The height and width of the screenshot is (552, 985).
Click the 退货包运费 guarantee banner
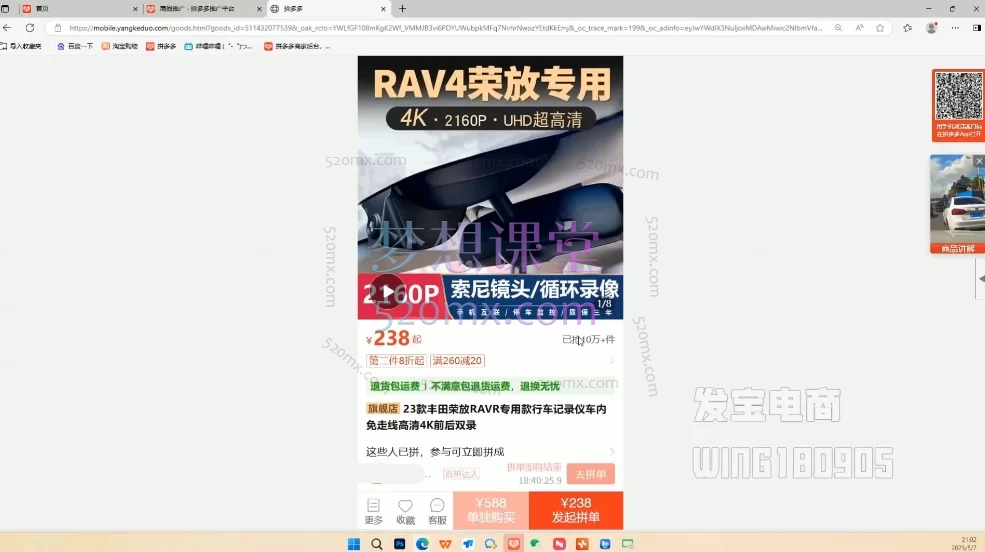pyautogui.click(x=490, y=386)
